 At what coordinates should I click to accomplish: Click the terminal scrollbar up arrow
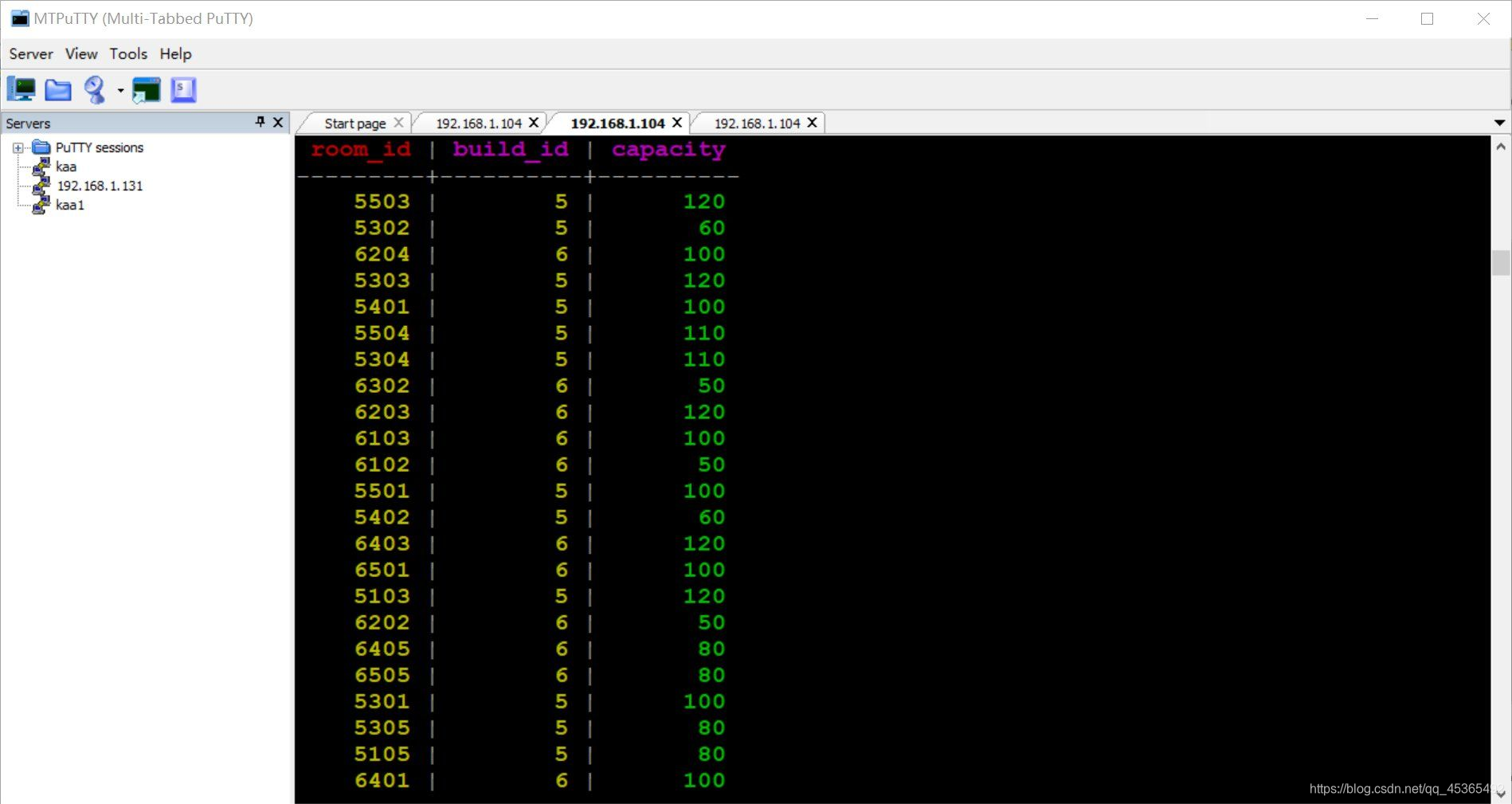coord(1501,147)
